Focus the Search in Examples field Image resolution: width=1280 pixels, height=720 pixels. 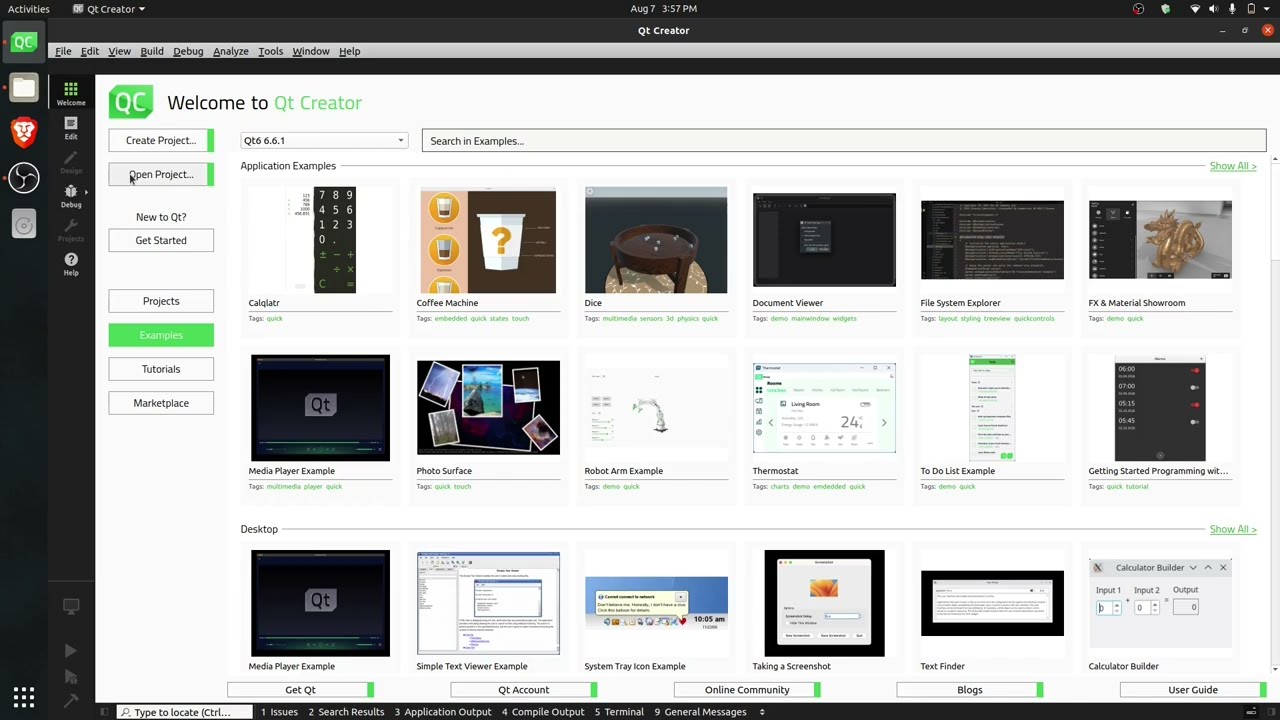pyautogui.click(x=844, y=141)
